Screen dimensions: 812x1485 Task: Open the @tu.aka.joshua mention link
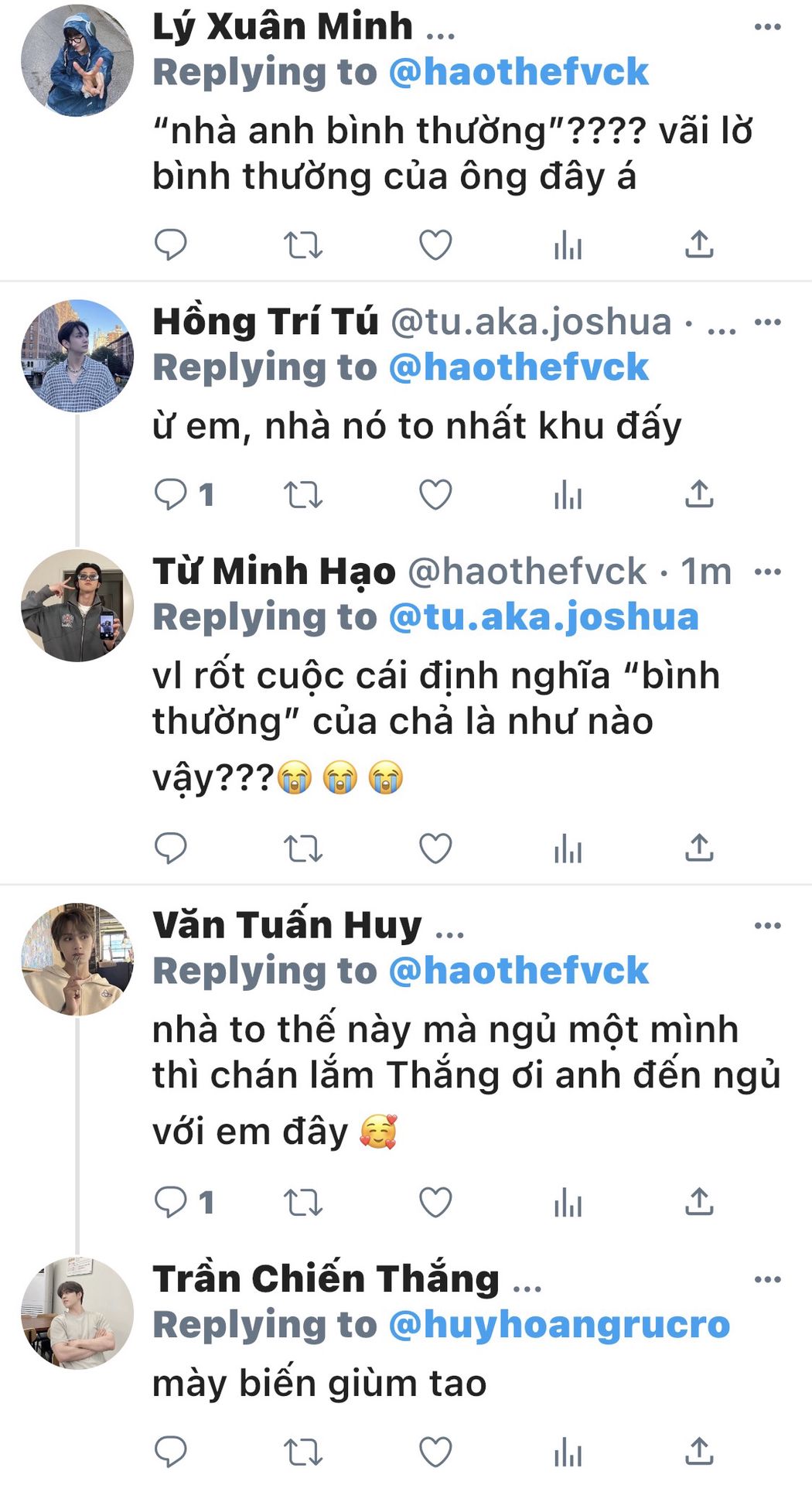click(543, 617)
